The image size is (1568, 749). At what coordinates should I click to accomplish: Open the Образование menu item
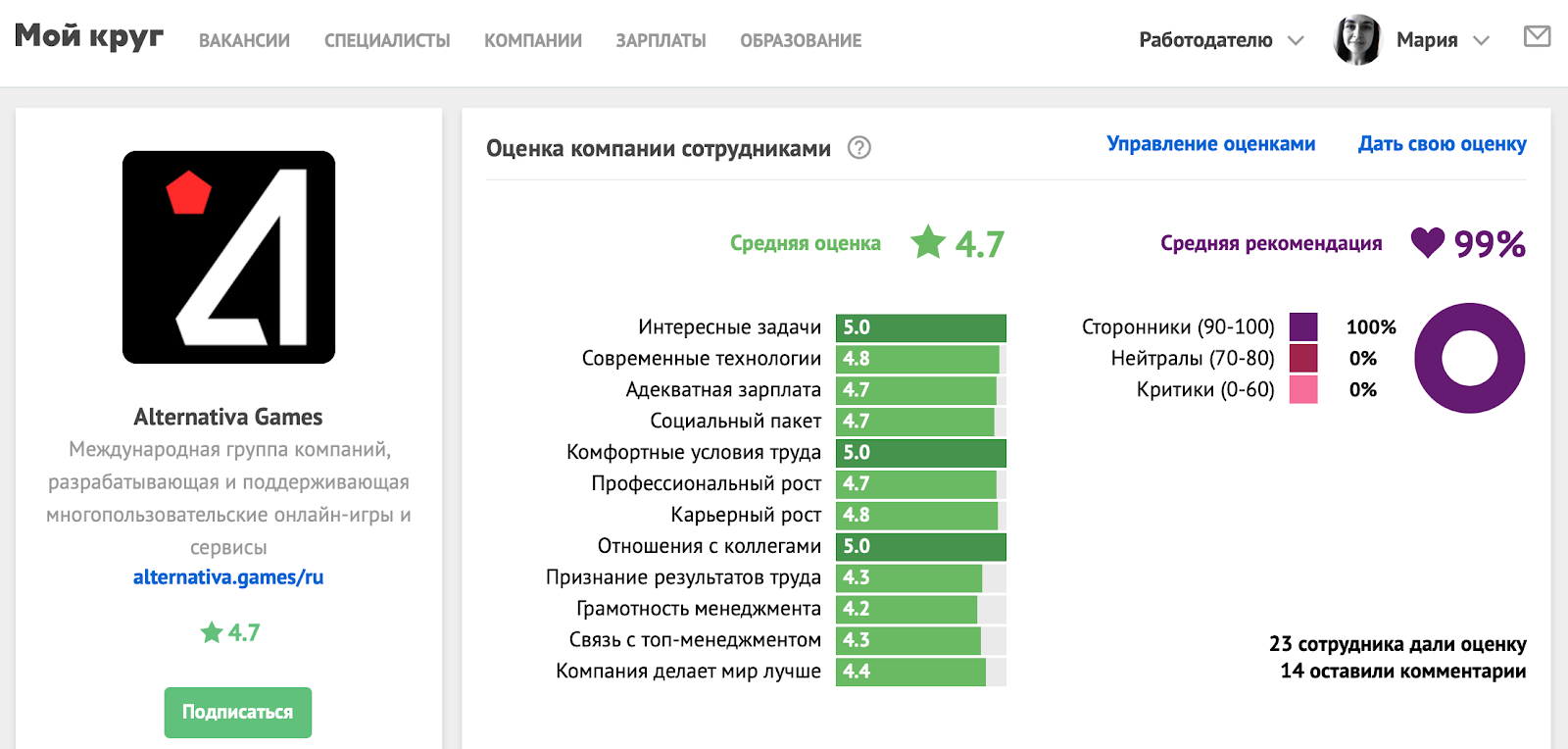point(801,41)
